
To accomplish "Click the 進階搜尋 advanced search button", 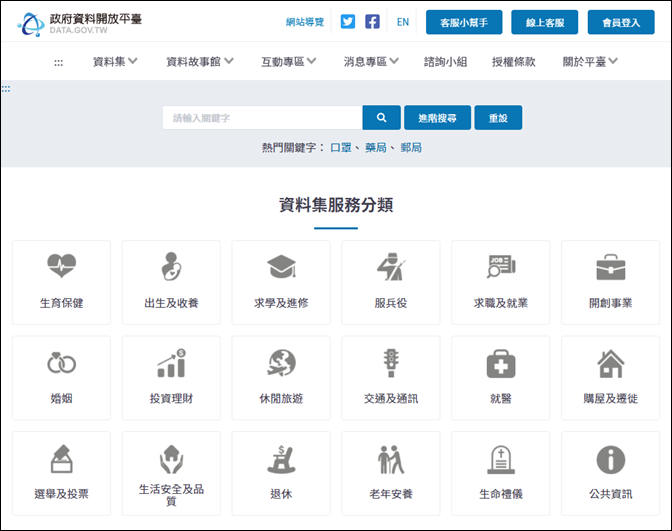I will point(437,117).
